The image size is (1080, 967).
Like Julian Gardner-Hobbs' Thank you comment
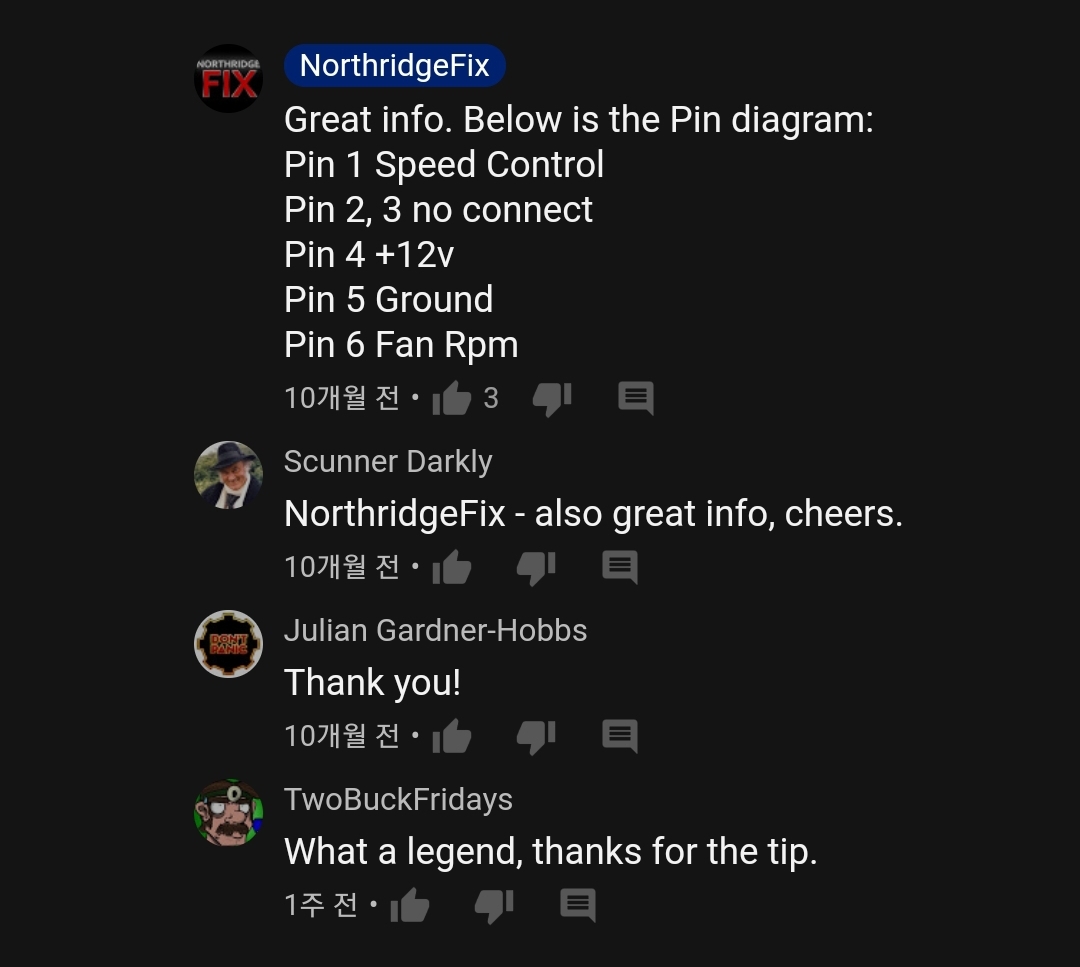(451, 736)
